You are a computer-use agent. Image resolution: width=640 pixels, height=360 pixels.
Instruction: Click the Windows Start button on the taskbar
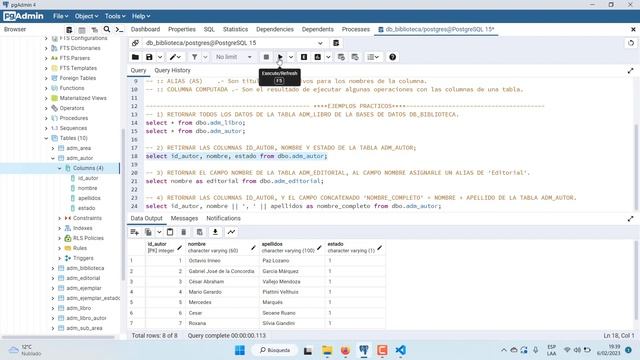240,350
